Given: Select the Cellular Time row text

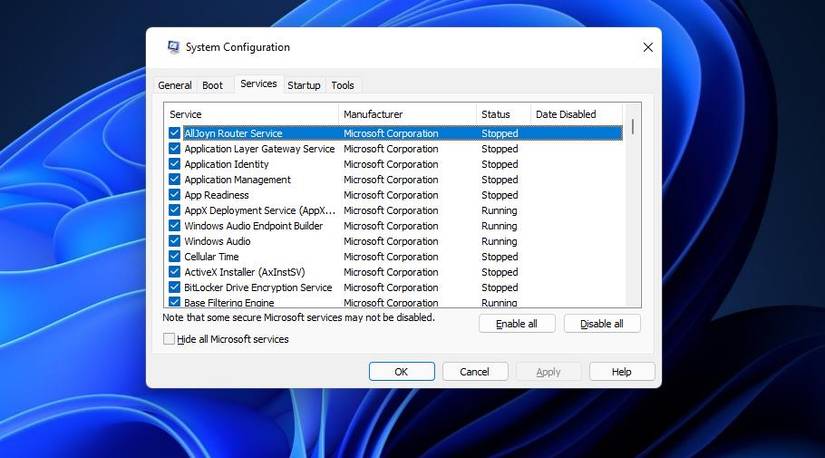Looking at the screenshot, I should tap(212, 256).
